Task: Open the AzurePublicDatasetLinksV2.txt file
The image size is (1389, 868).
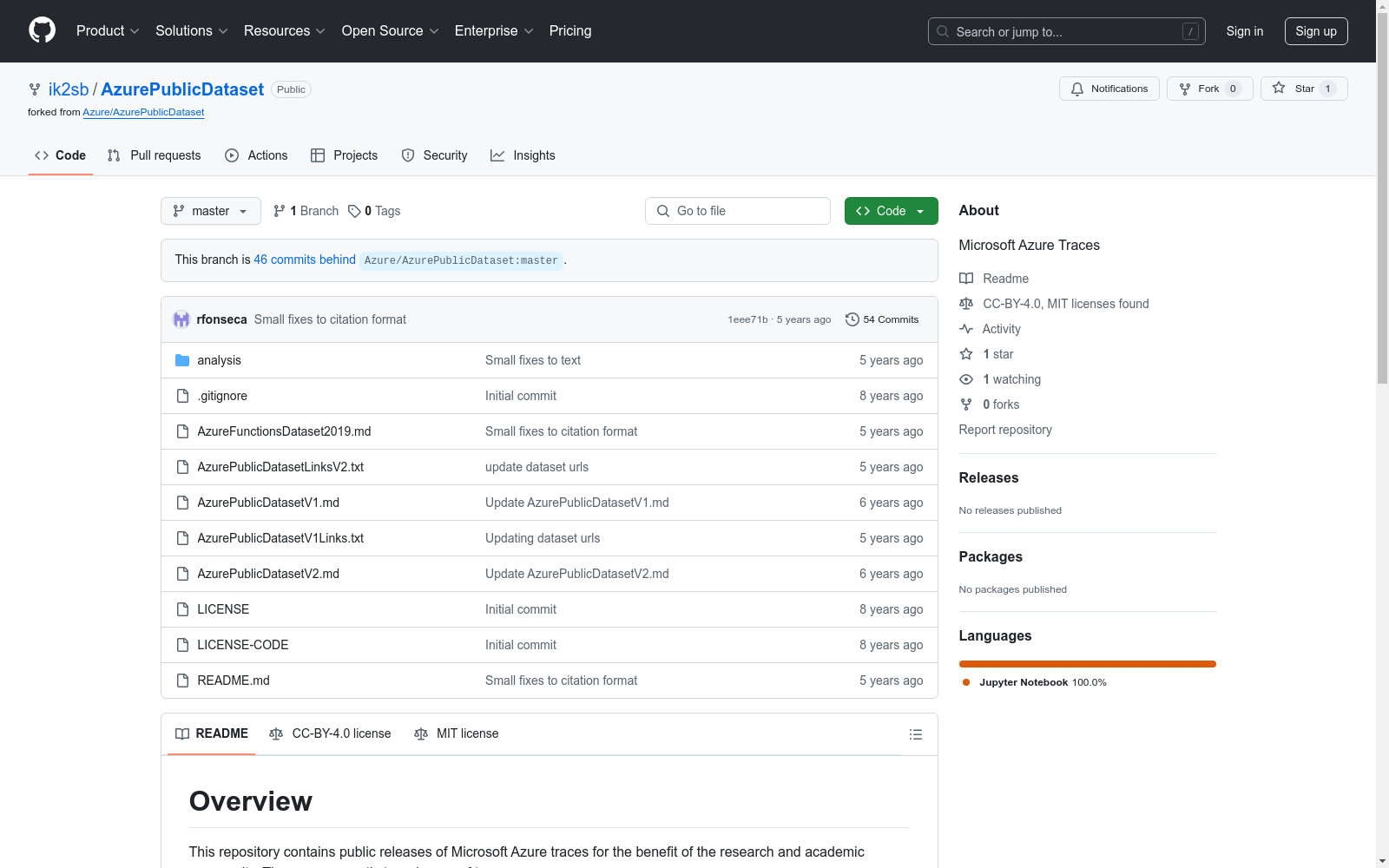Action: tap(280, 467)
